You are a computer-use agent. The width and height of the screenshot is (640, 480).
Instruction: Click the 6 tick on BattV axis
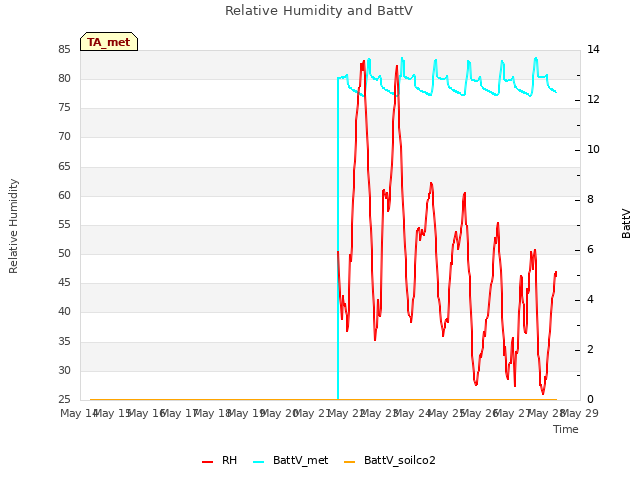590,249
